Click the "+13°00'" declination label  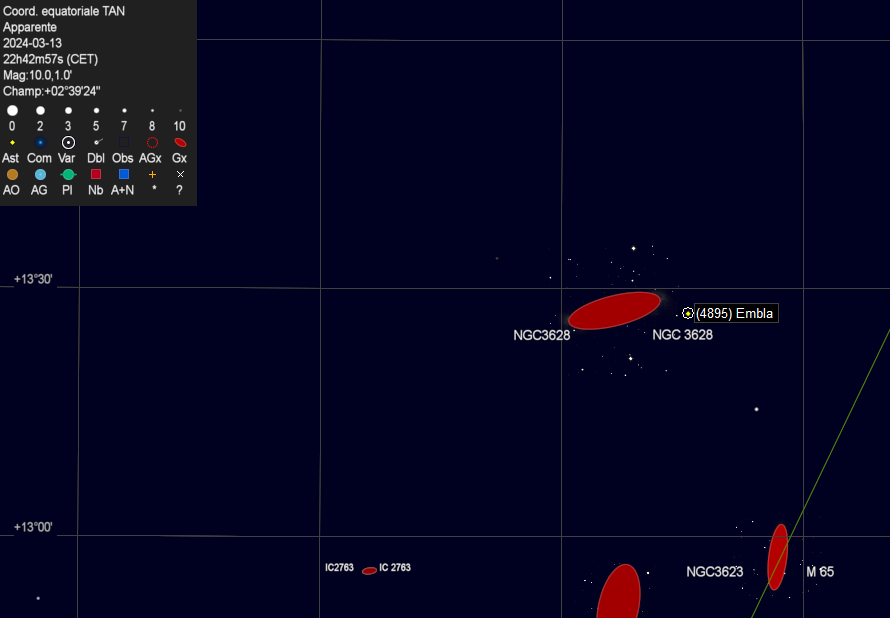(x=33, y=527)
